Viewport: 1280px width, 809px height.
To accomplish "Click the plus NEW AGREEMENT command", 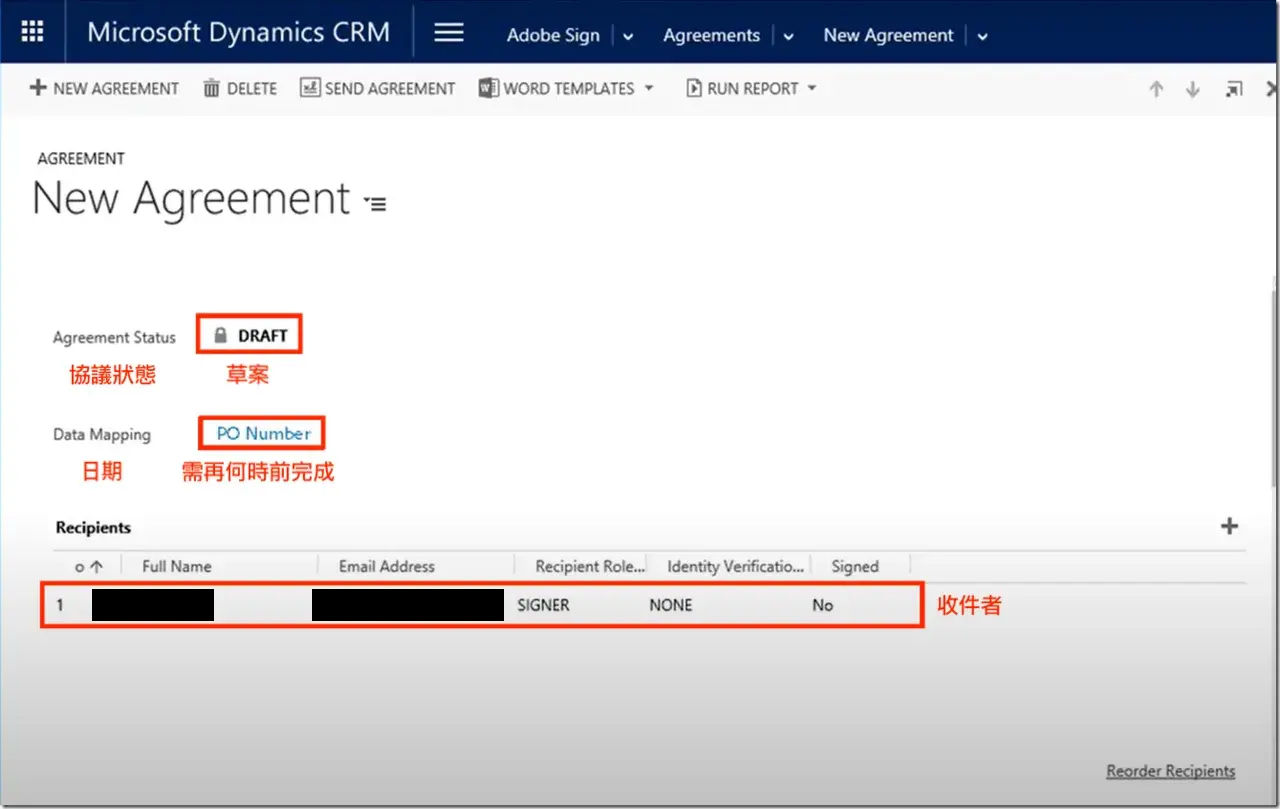I will 105,88.
